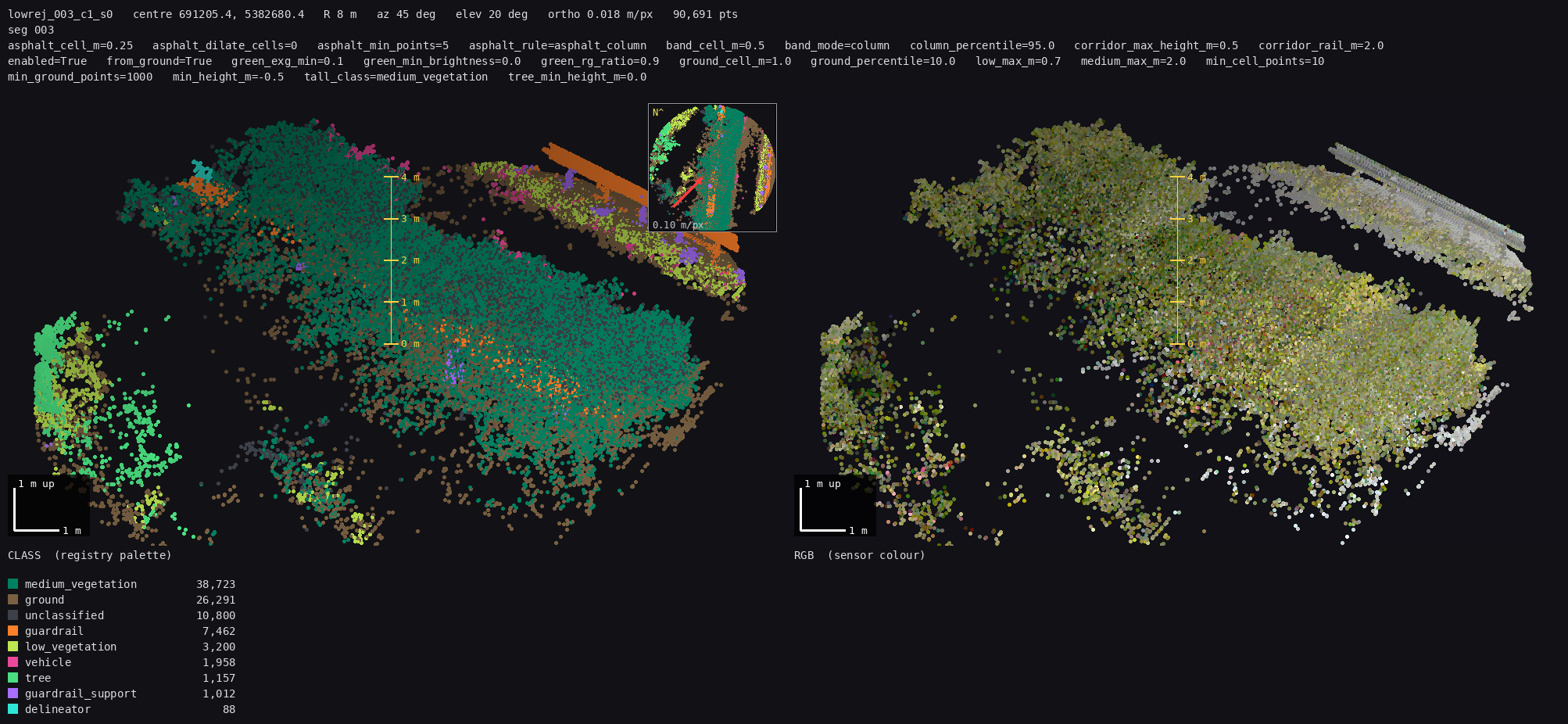Click the 0 m tick on right height ruler
Image resolution: width=1568 pixels, height=724 pixels.
click(x=1188, y=344)
